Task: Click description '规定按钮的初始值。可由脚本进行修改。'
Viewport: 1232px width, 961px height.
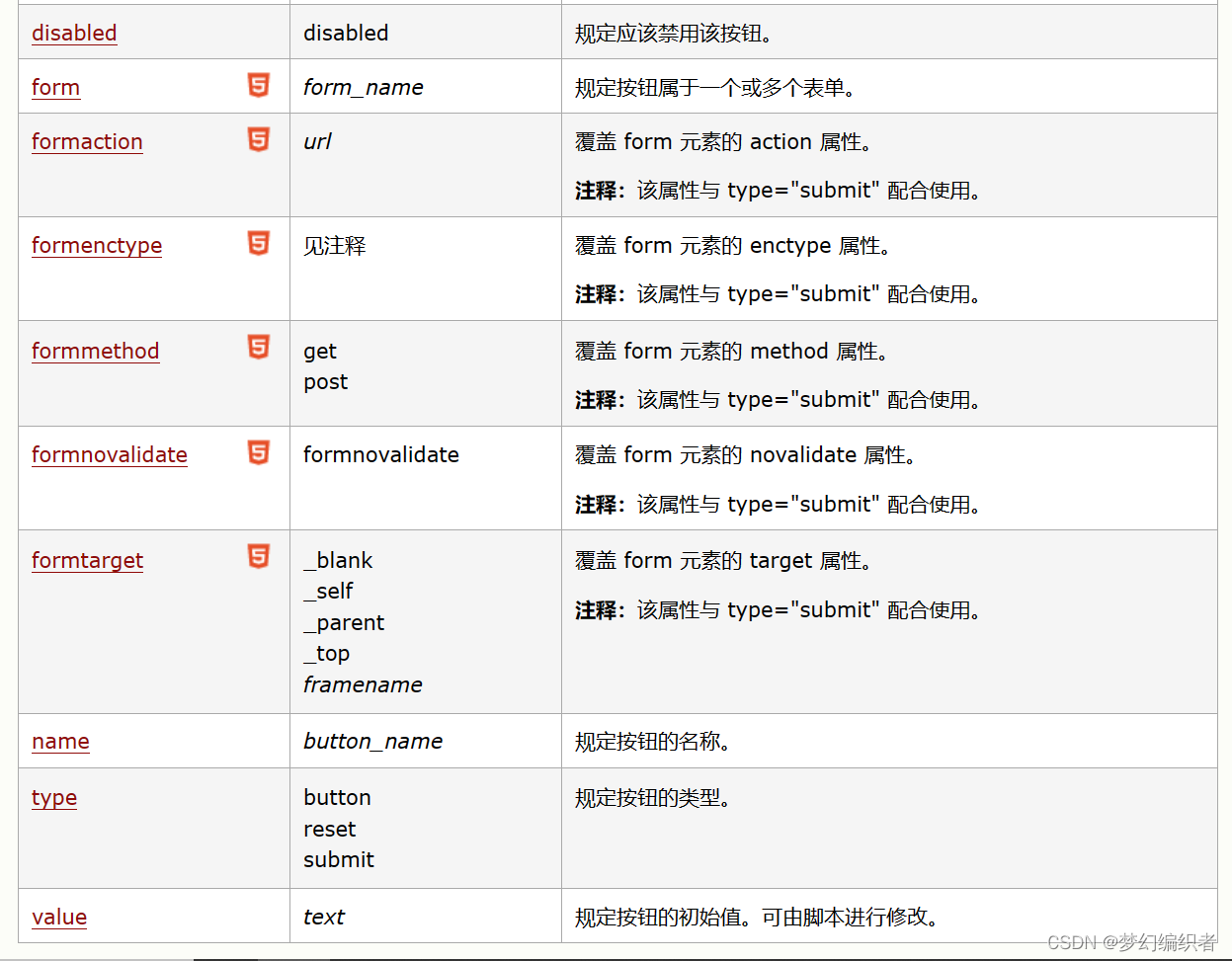Action: click(757, 918)
